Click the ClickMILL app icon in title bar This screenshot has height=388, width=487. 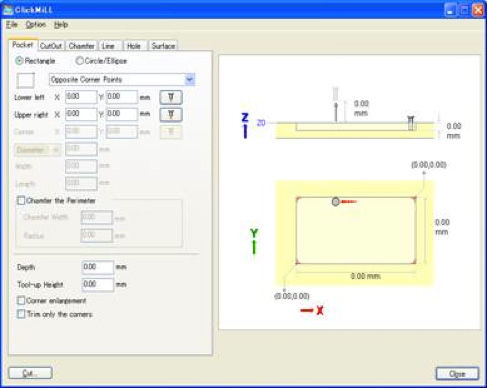pos(8,10)
